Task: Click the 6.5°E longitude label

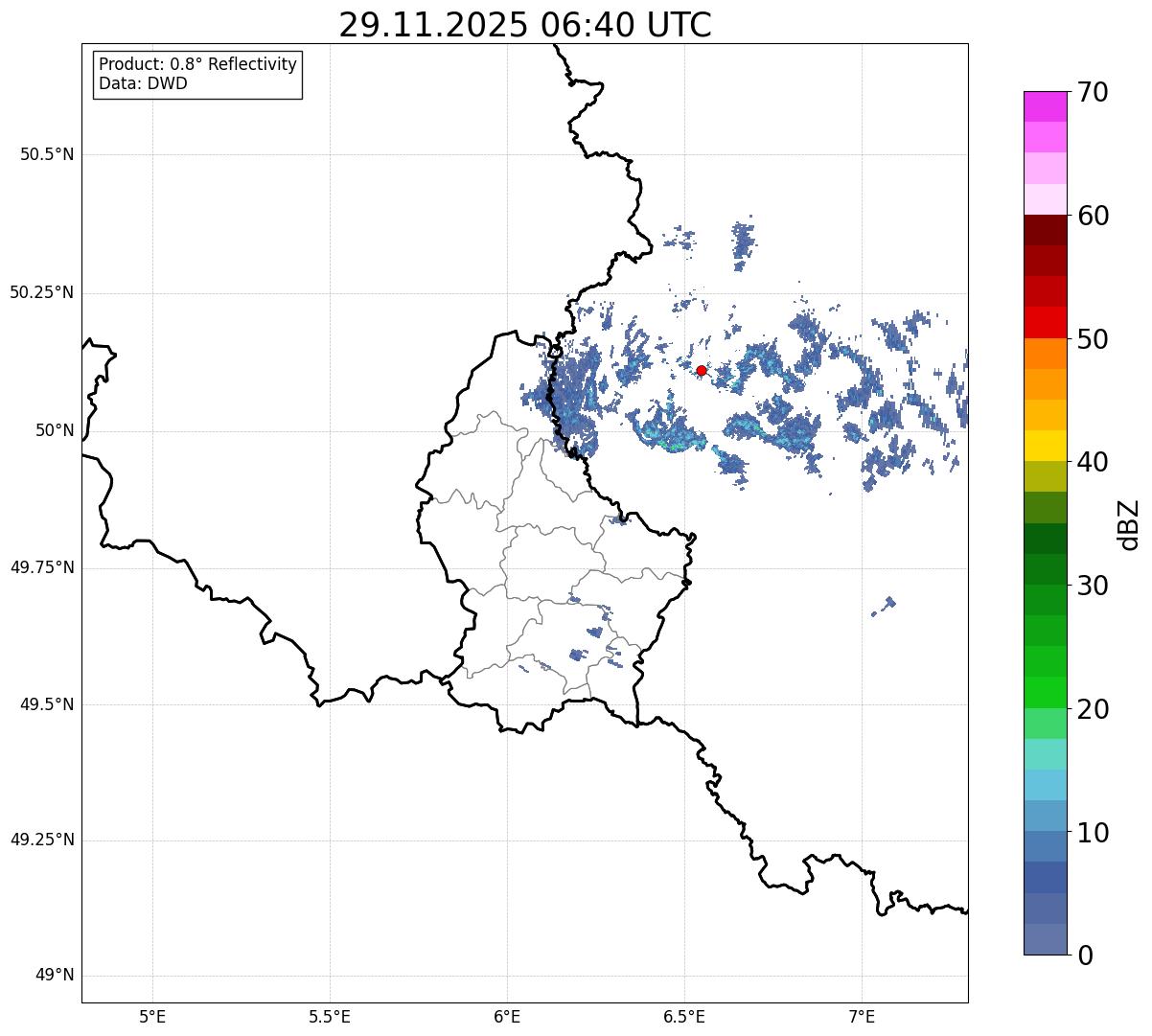Action: 684,1016
